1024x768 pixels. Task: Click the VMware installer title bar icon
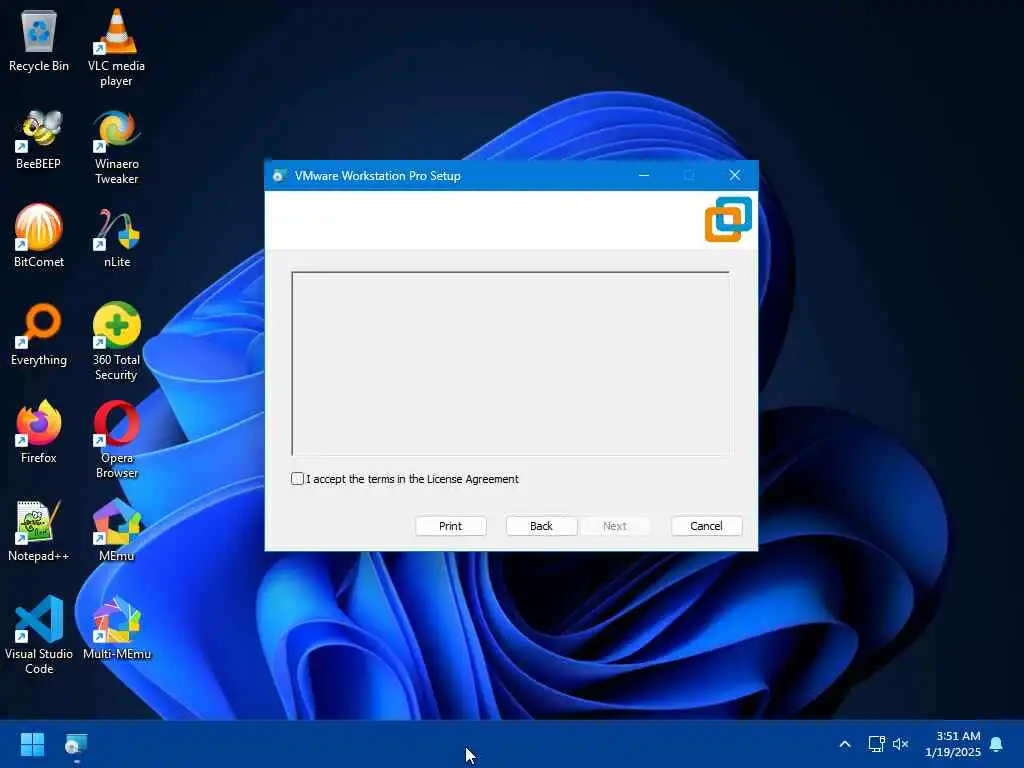280,176
